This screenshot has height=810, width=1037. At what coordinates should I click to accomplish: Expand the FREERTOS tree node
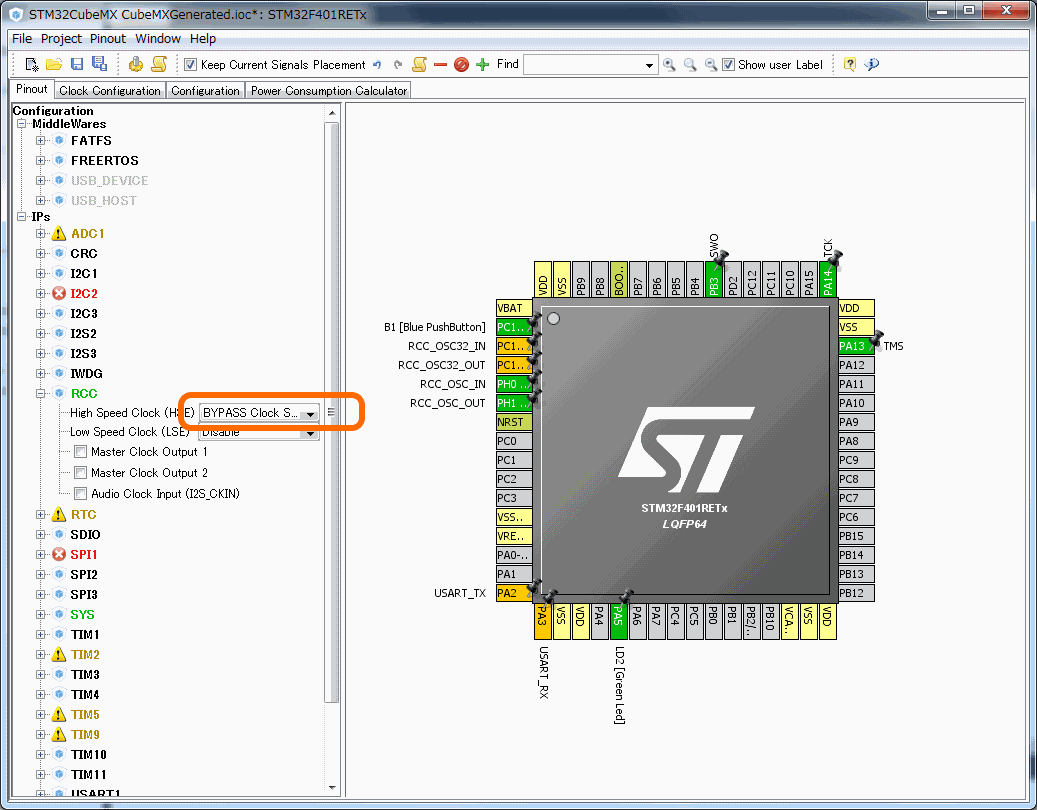pos(41,161)
